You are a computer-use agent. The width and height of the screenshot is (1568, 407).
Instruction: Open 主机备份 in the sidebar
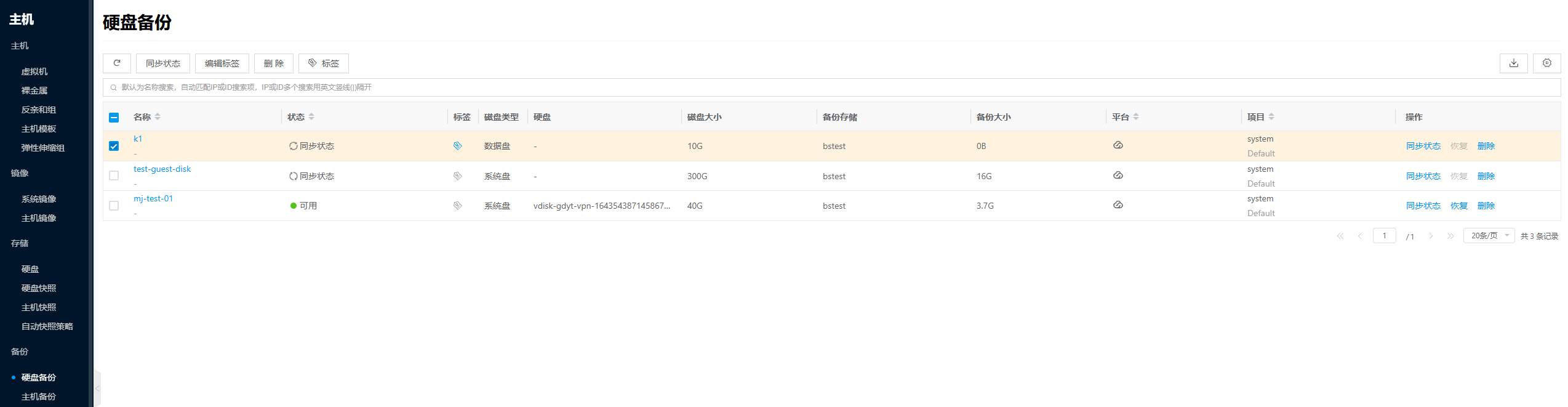point(39,397)
